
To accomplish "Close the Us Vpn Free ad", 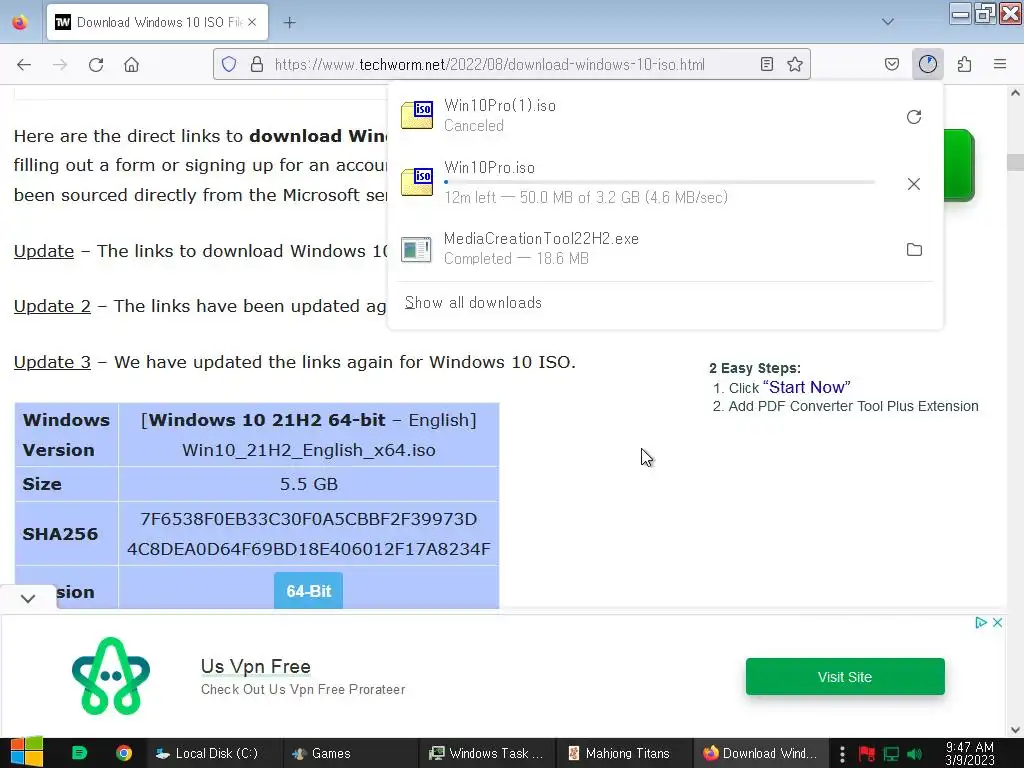I will pos(997,622).
